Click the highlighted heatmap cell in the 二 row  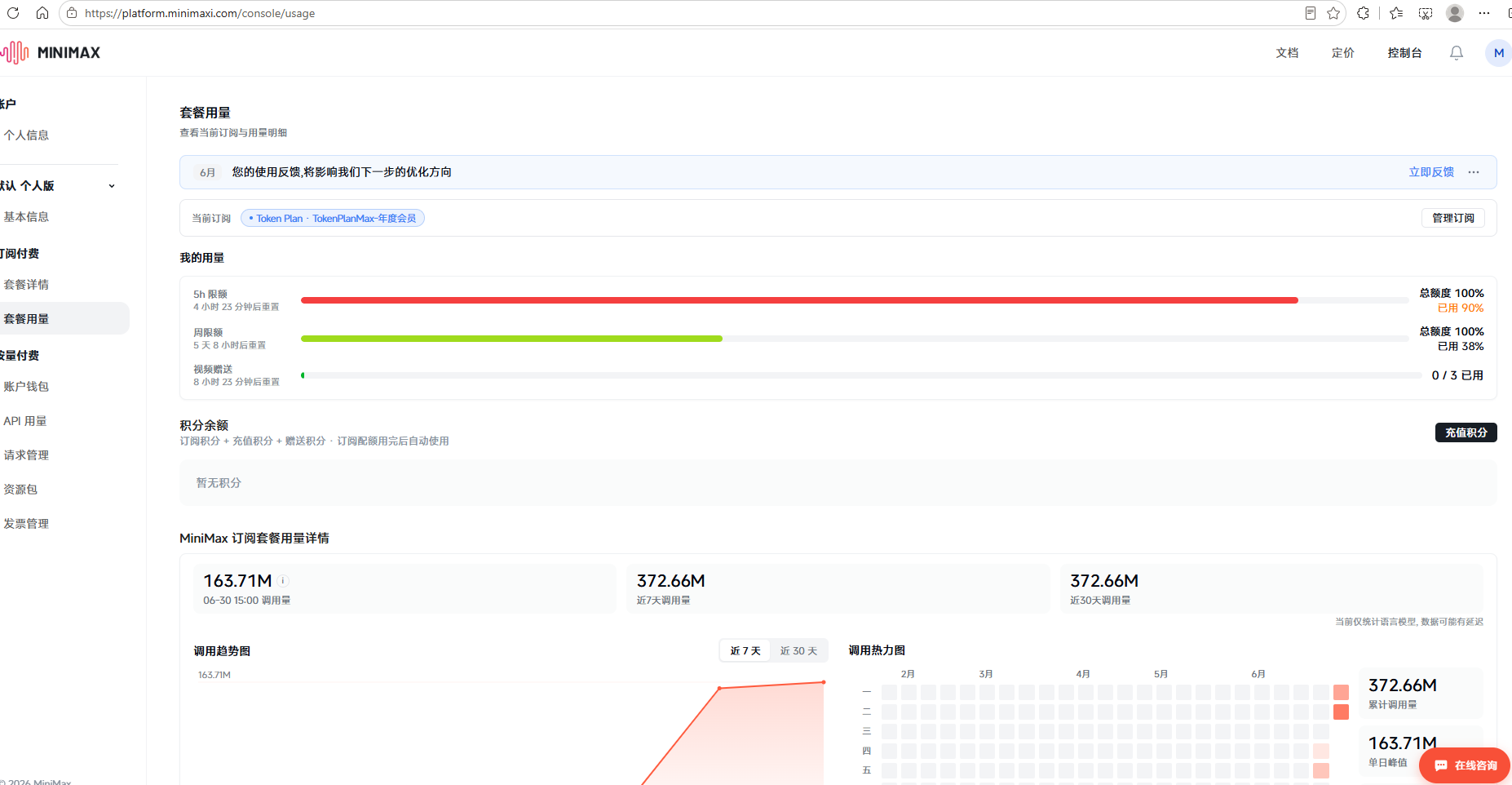click(x=1341, y=712)
